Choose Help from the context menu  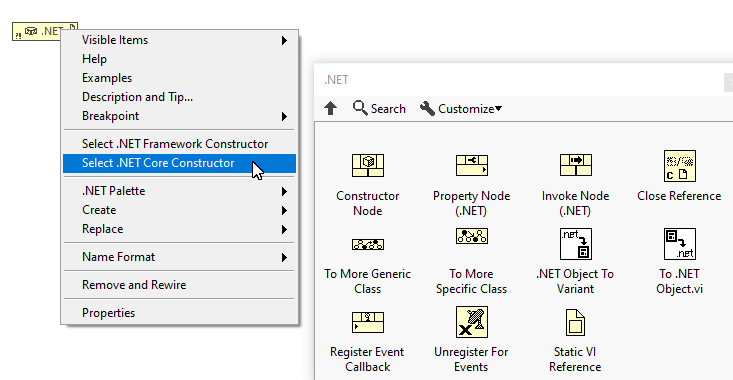(x=180, y=59)
